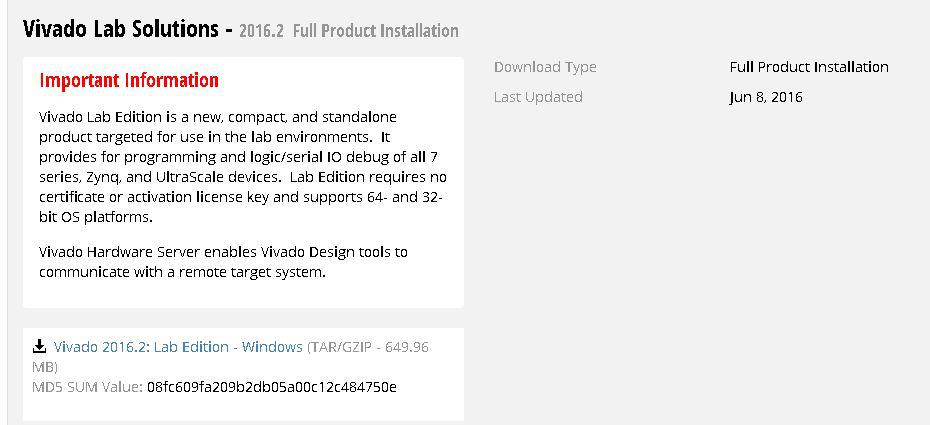Click the Important Information red heading
The image size is (930, 425).
(129, 80)
